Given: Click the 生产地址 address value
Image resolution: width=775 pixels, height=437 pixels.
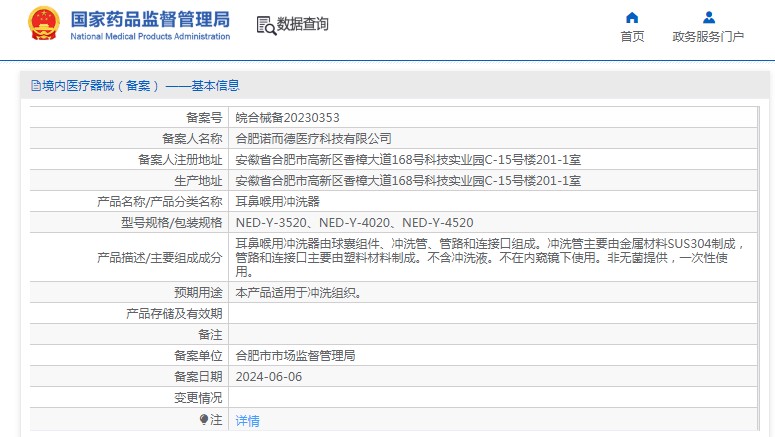Looking at the screenshot, I should [408, 180].
